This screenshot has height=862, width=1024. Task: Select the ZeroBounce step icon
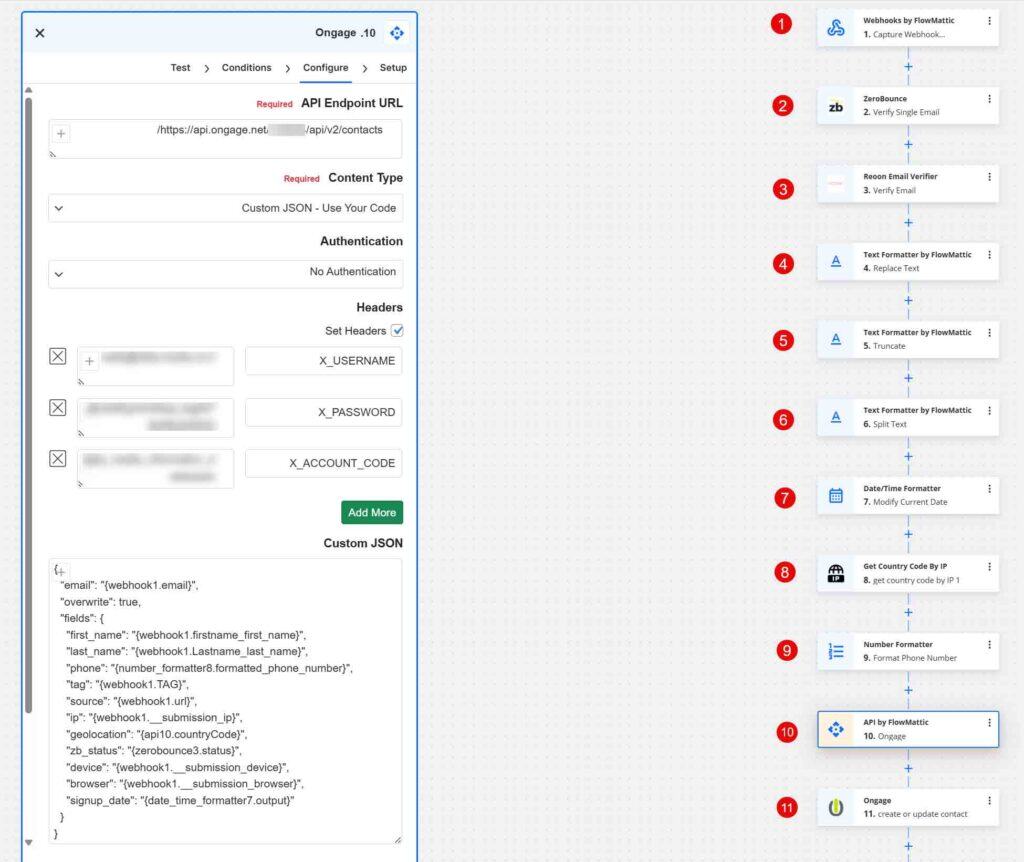coord(836,106)
